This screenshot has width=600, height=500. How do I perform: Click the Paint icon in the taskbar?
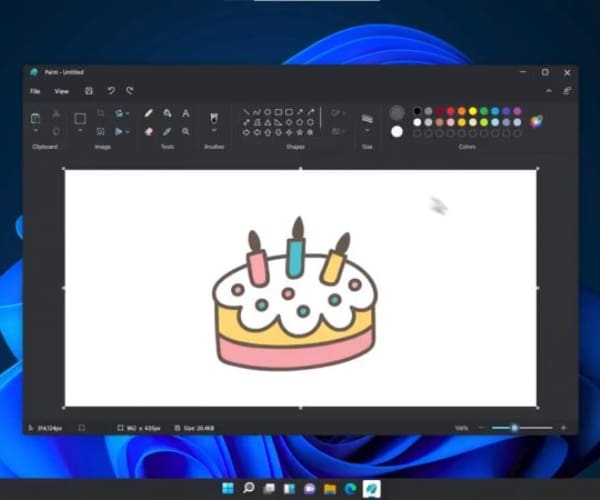coord(371,489)
